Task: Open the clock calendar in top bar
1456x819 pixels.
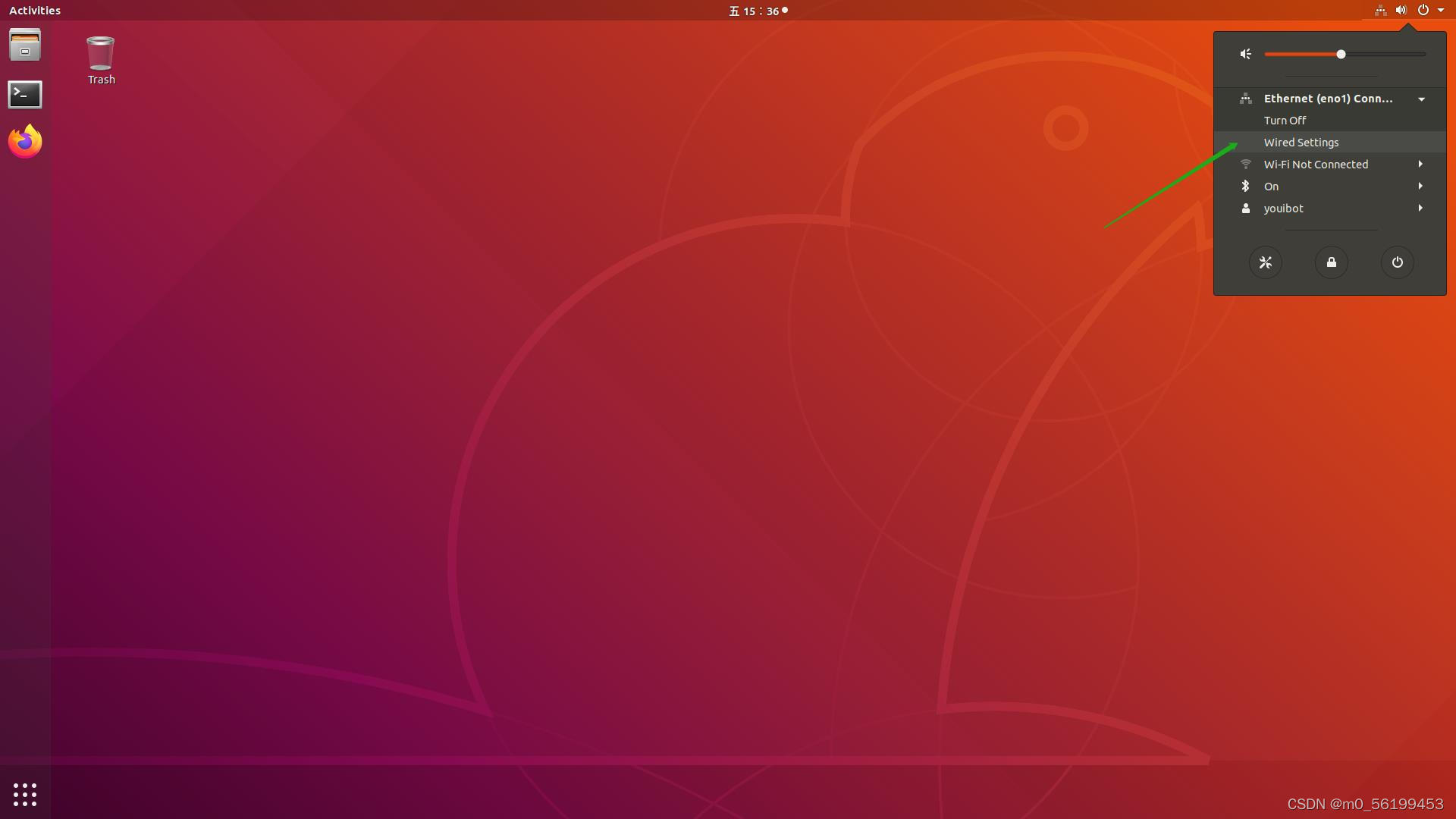Action: pos(758,11)
